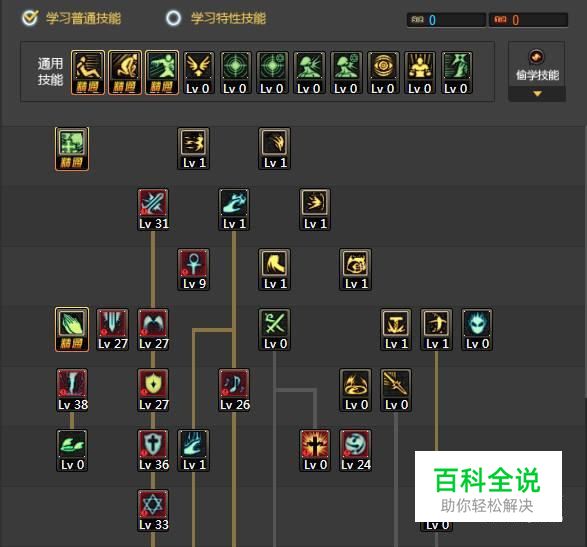This screenshot has width=587, height=547.
Task: Select the glowing cross skill at Lv 0
Action: (315, 451)
